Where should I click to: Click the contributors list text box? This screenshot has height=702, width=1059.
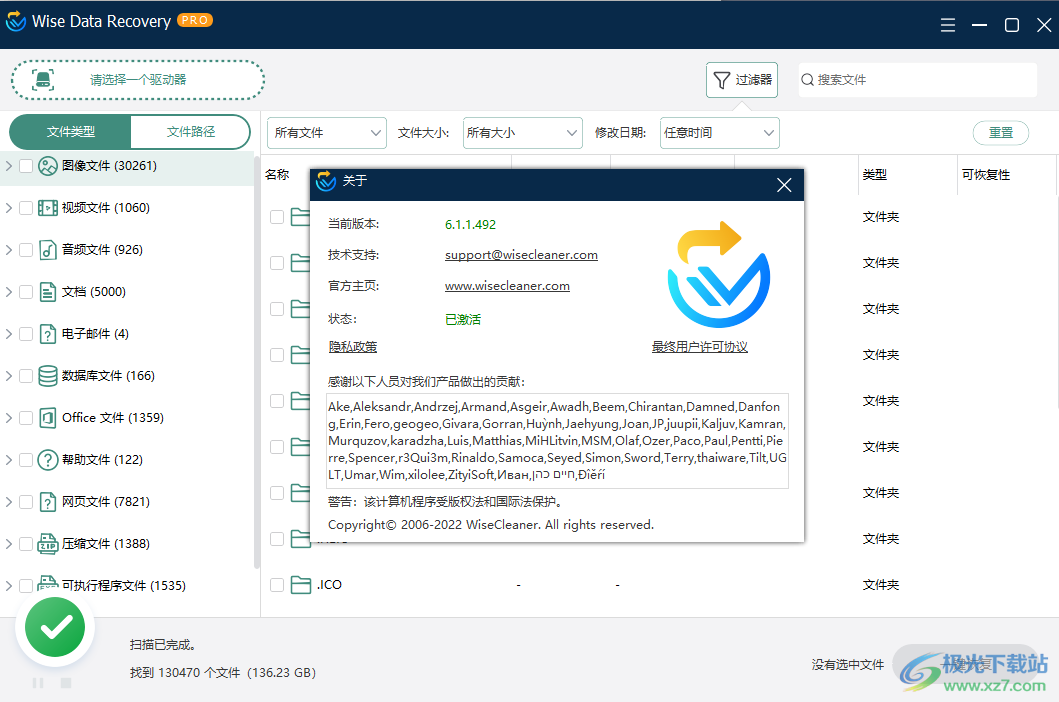coord(557,441)
